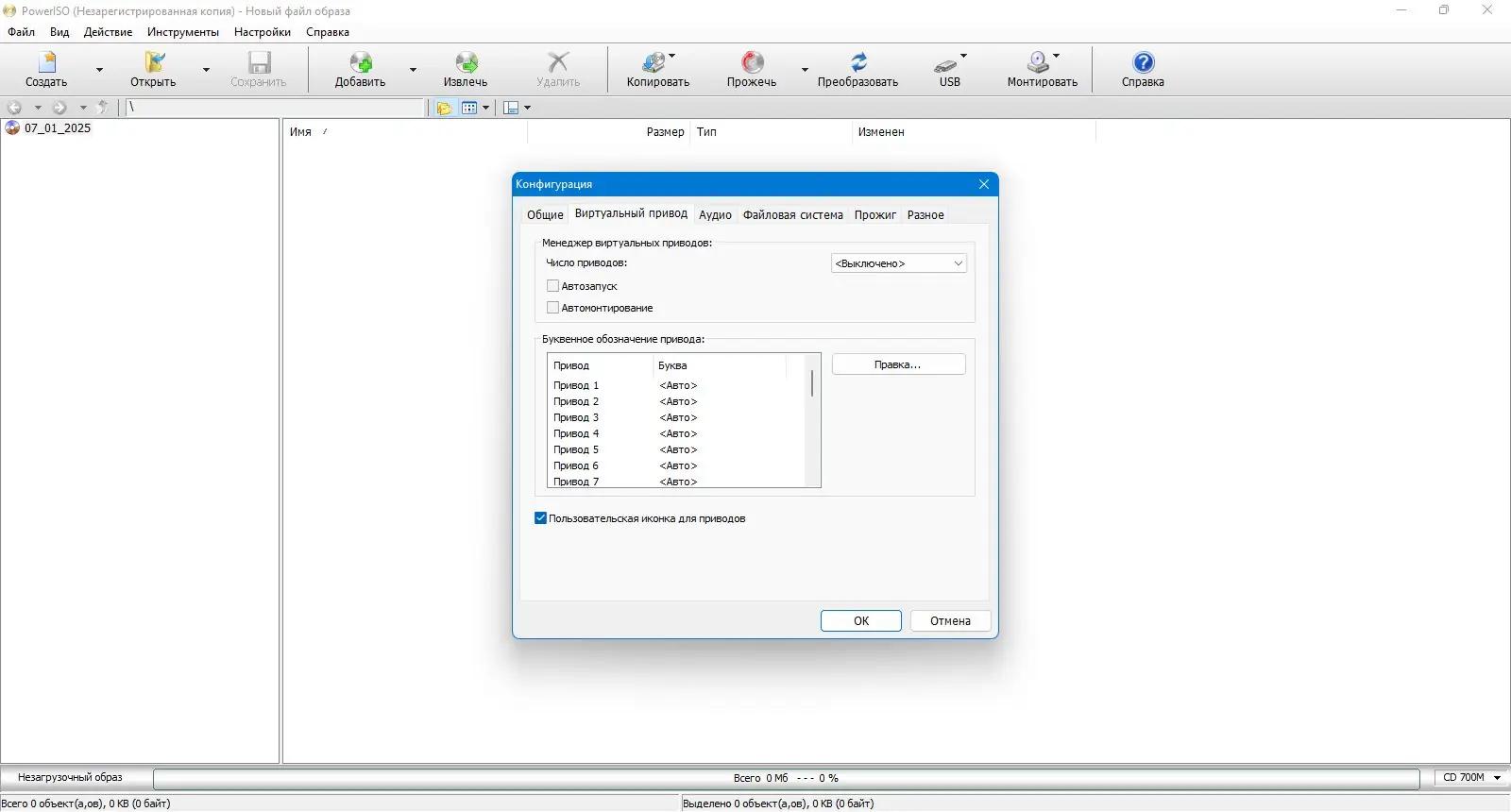Screen dimensions: 1511x812
Task: Click the Справка (Help) question mark icon
Action: pos(1143,62)
